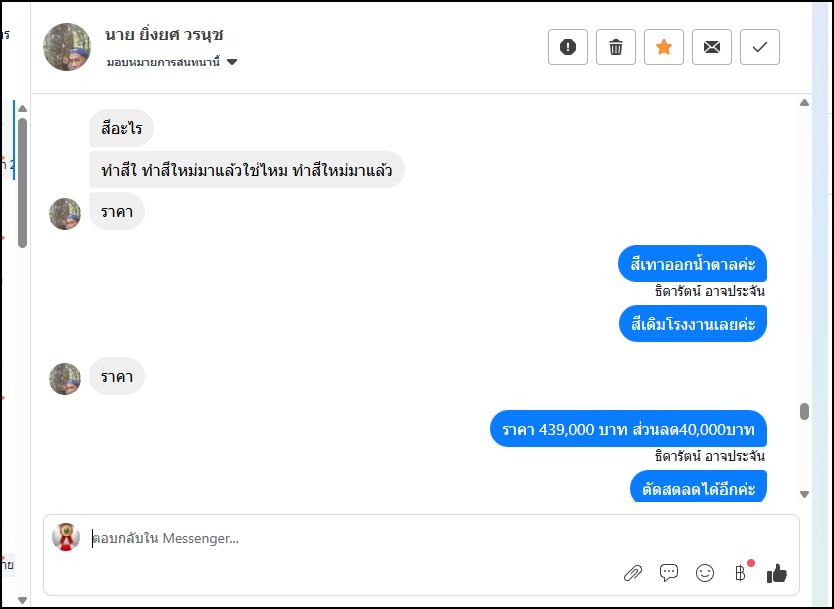Click the price message with 439,000 baht

(629, 430)
